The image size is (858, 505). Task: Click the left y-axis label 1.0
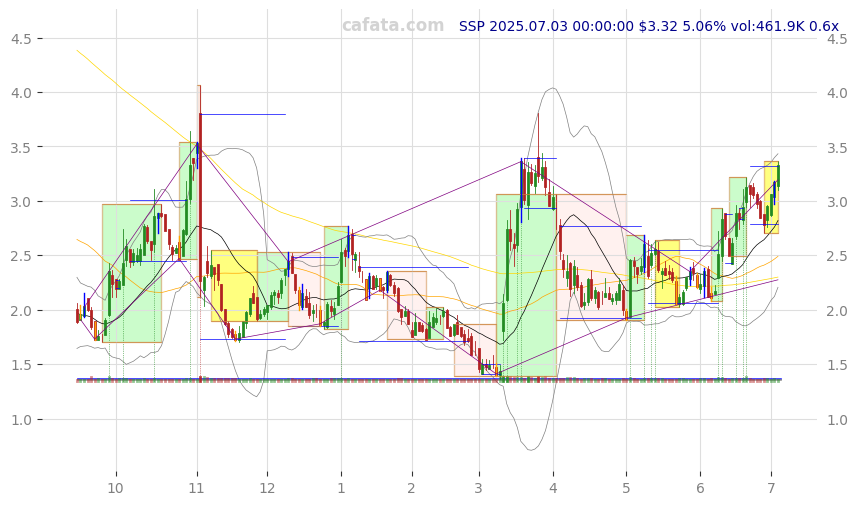pyautogui.click(x=20, y=420)
